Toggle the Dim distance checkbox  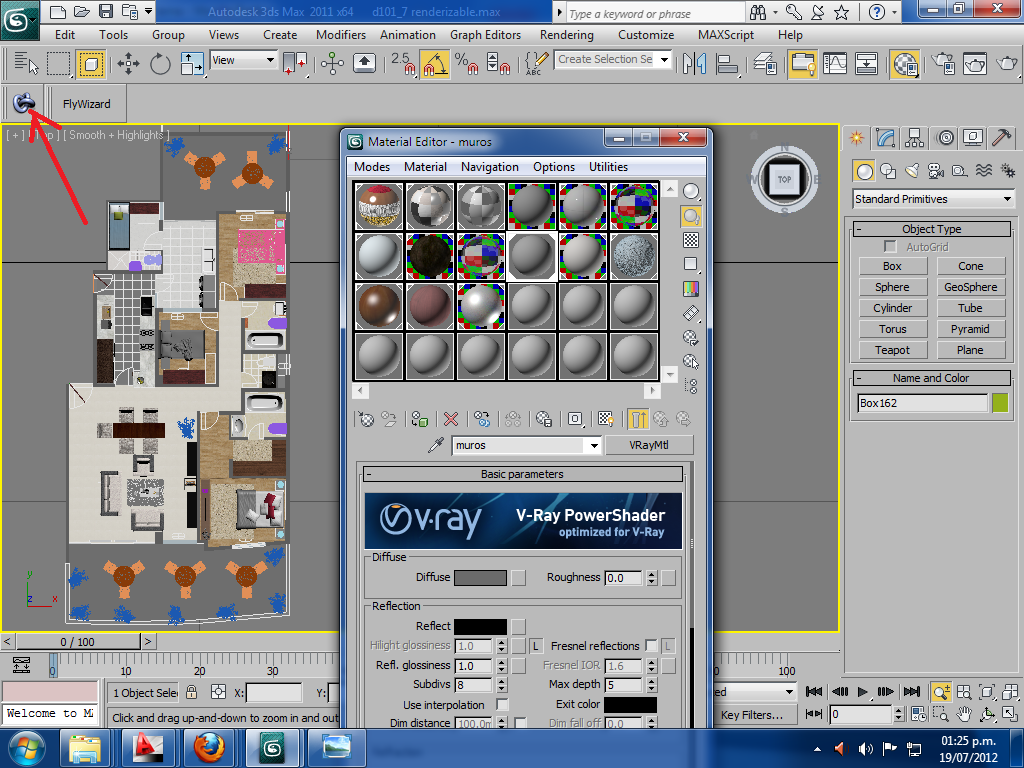[520, 722]
